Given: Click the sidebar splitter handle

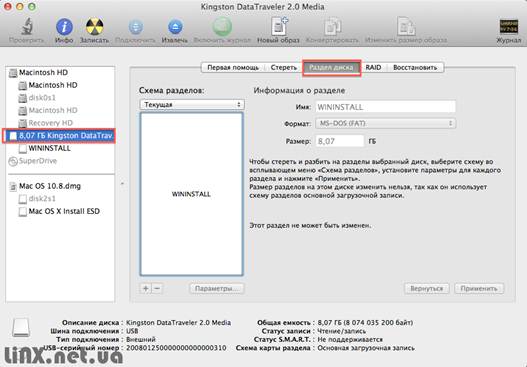Looking at the screenshot, I should (x=122, y=184).
